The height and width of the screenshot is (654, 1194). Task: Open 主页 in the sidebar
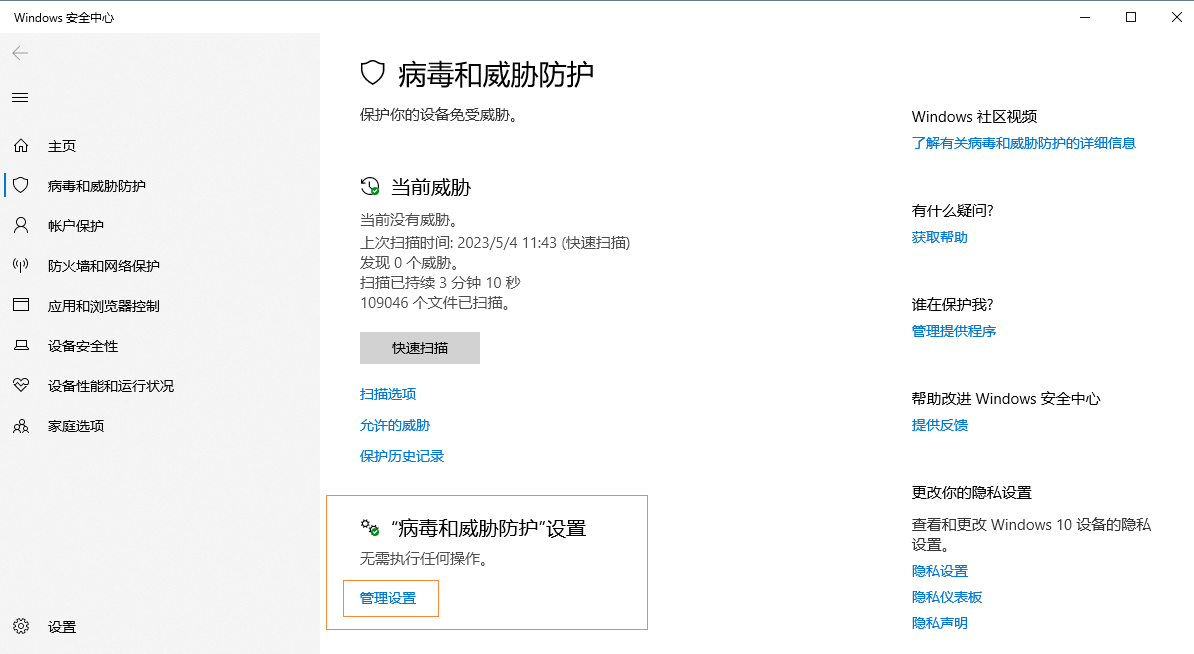tap(62, 146)
